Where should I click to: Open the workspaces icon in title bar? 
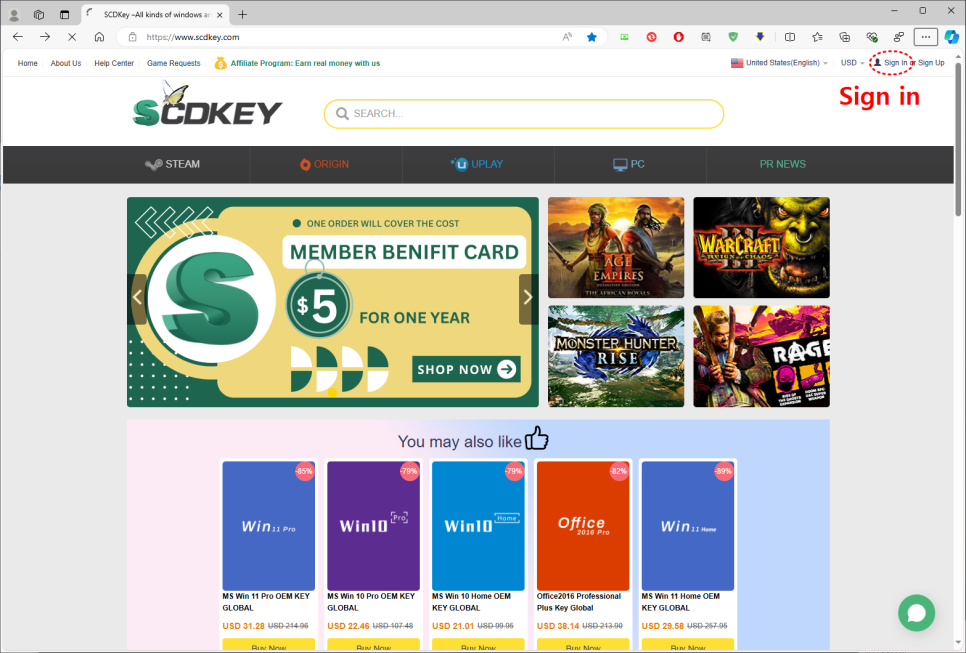coord(39,14)
